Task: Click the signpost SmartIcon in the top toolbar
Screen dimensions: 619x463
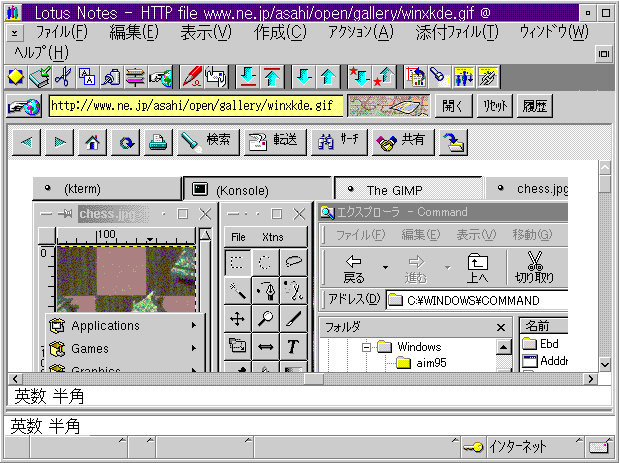Action: point(135,77)
